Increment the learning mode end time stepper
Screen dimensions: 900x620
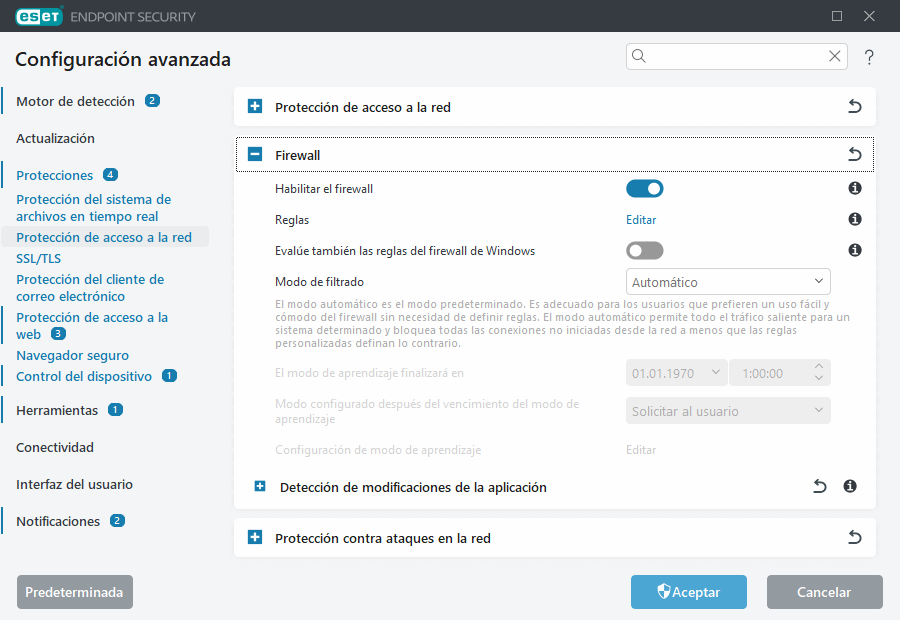(x=820, y=368)
